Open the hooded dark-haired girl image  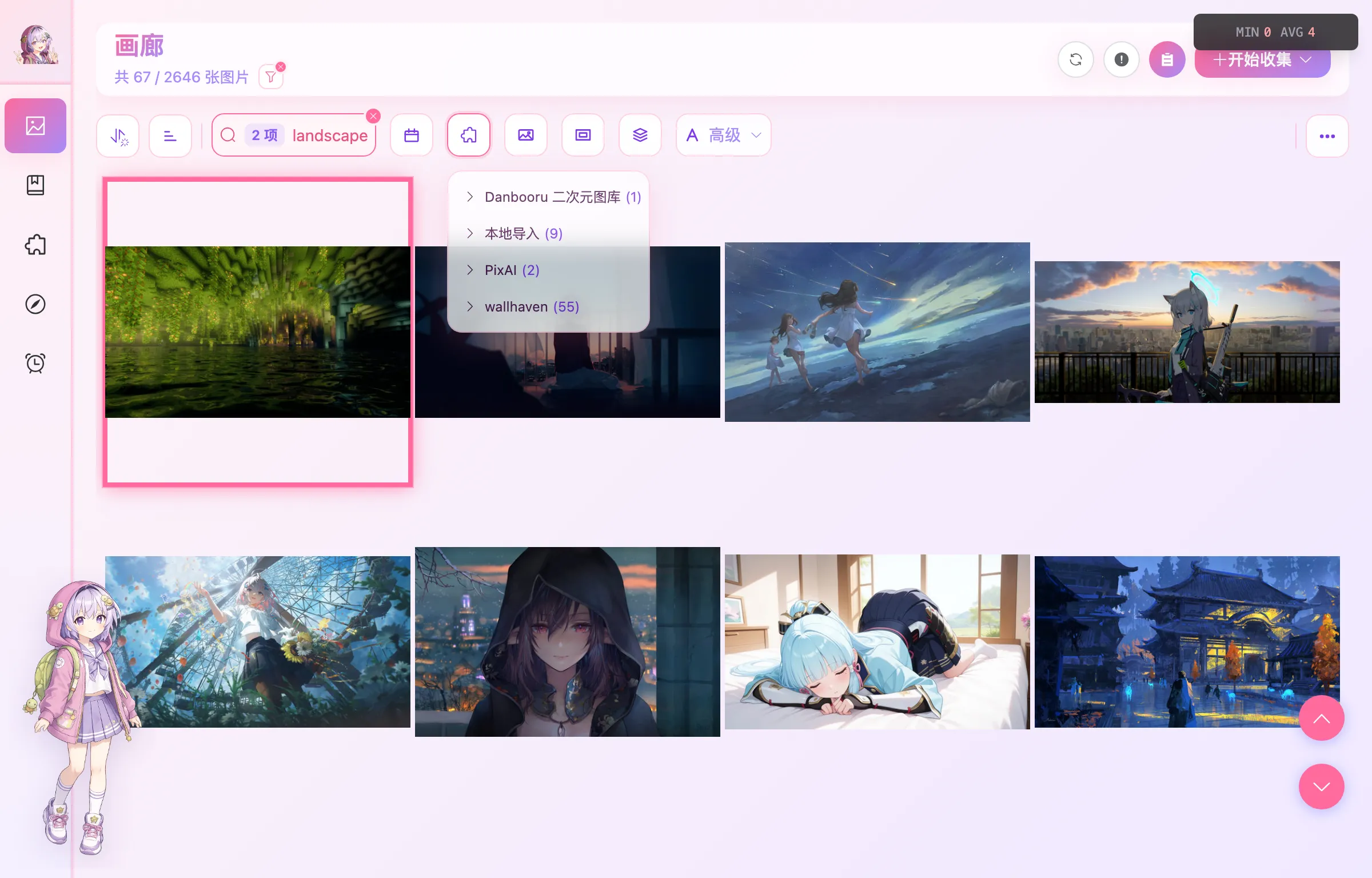click(x=568, y=642)
